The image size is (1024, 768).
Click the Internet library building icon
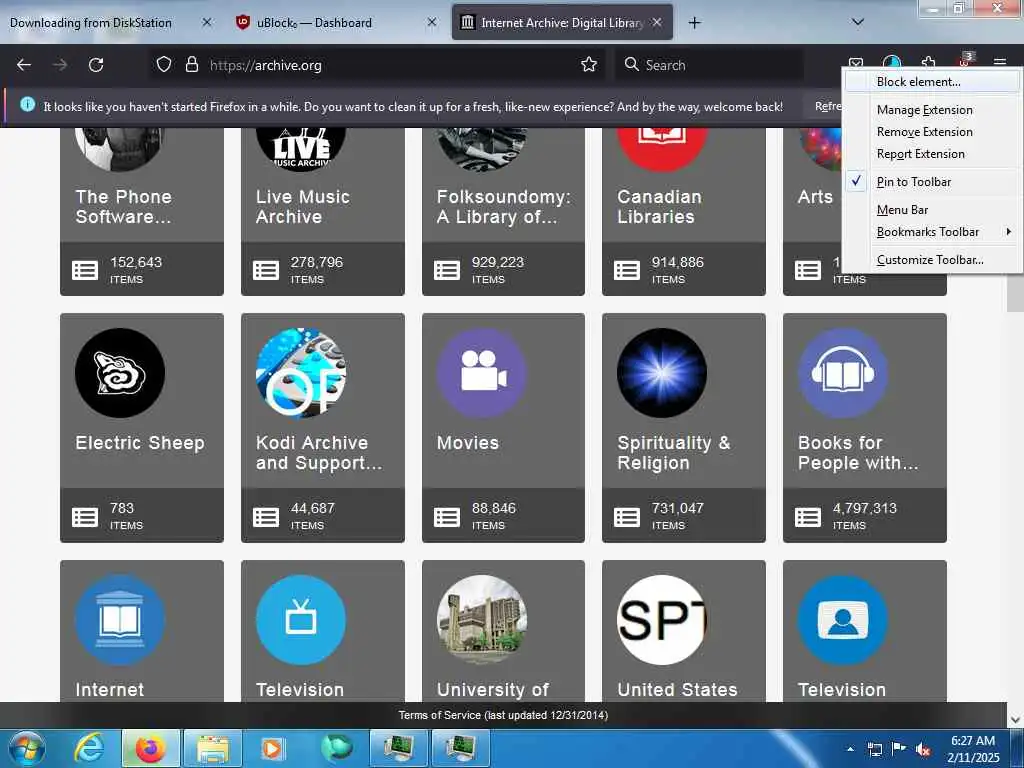120,620
